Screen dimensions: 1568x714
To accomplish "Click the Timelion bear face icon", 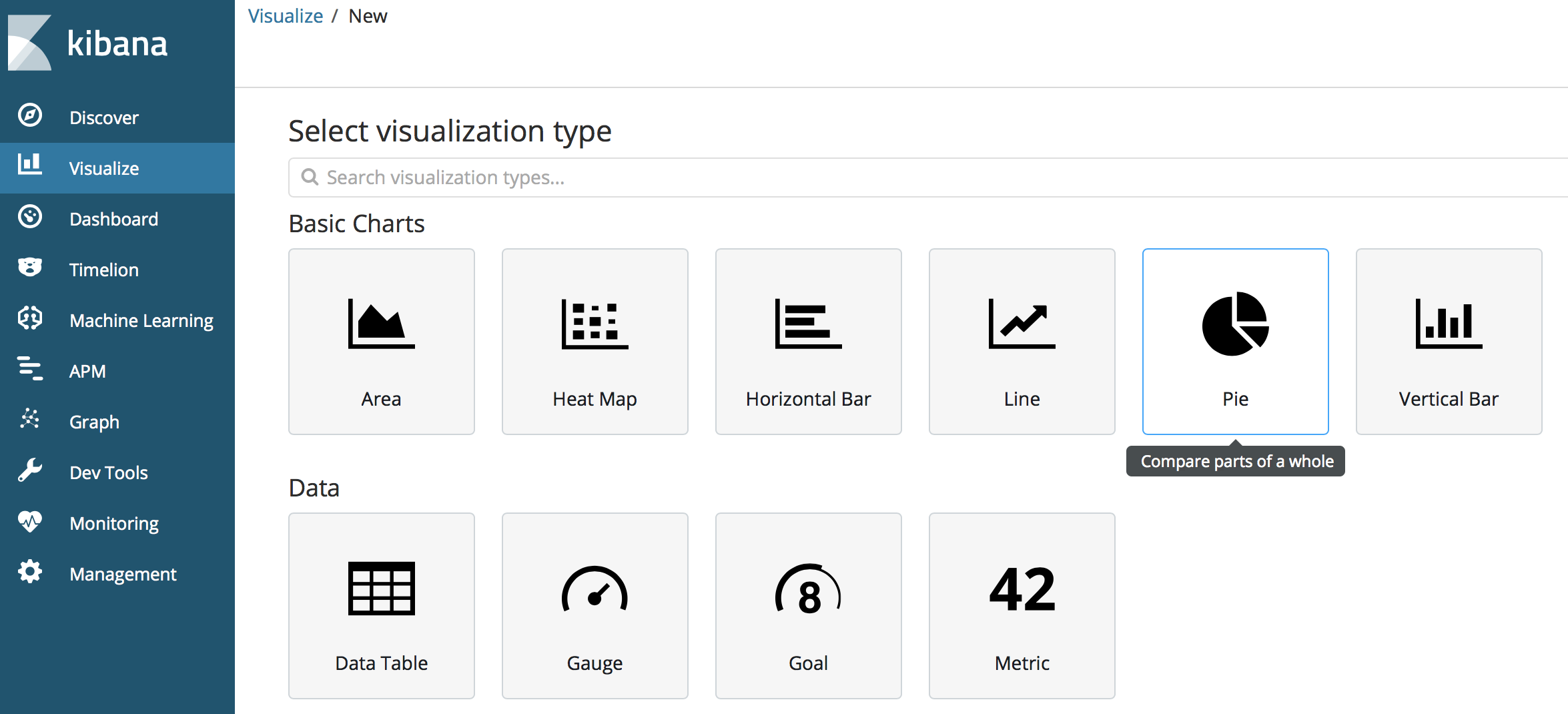I will tap(30, 268).
